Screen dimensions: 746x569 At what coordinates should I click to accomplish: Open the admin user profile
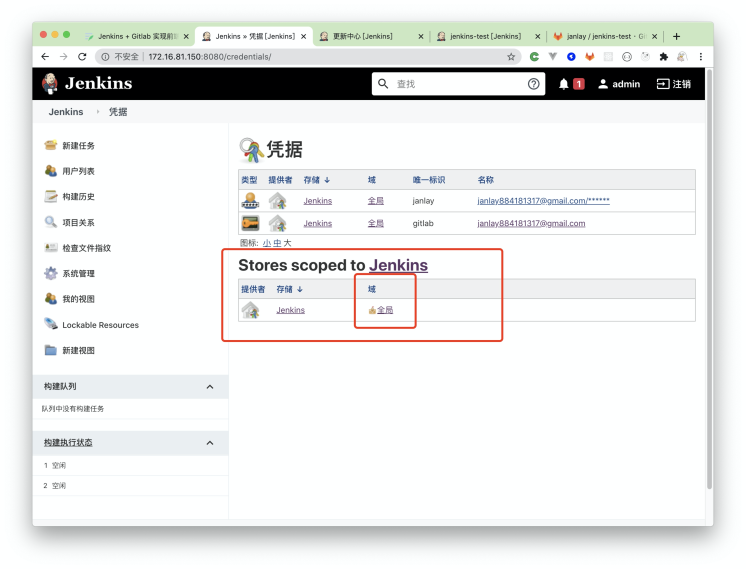point(619,84)
